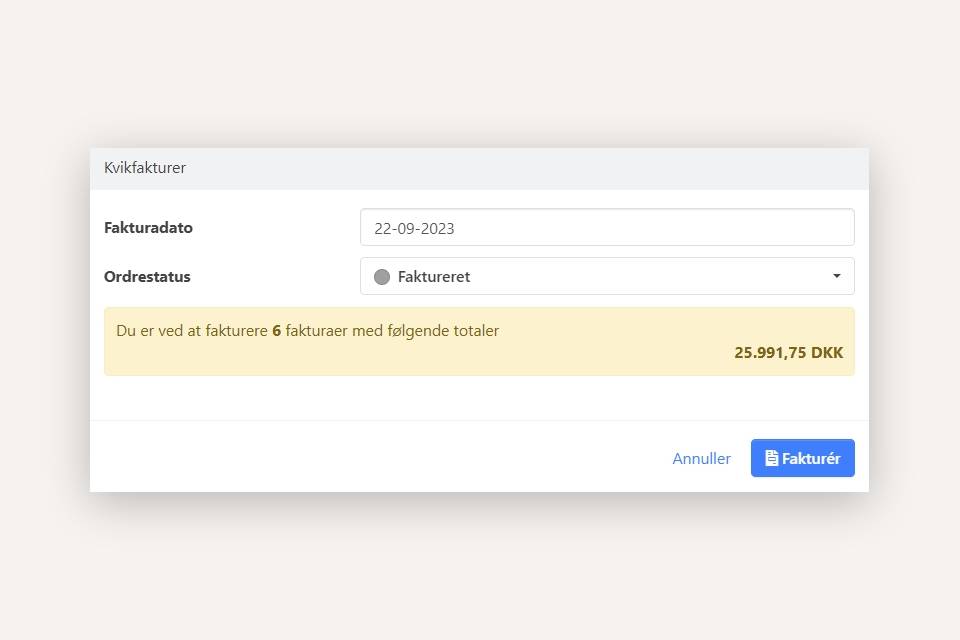Focus the Fakturadato date input field
The height and width of the screenshot is (640, 960).
[606, 227]
